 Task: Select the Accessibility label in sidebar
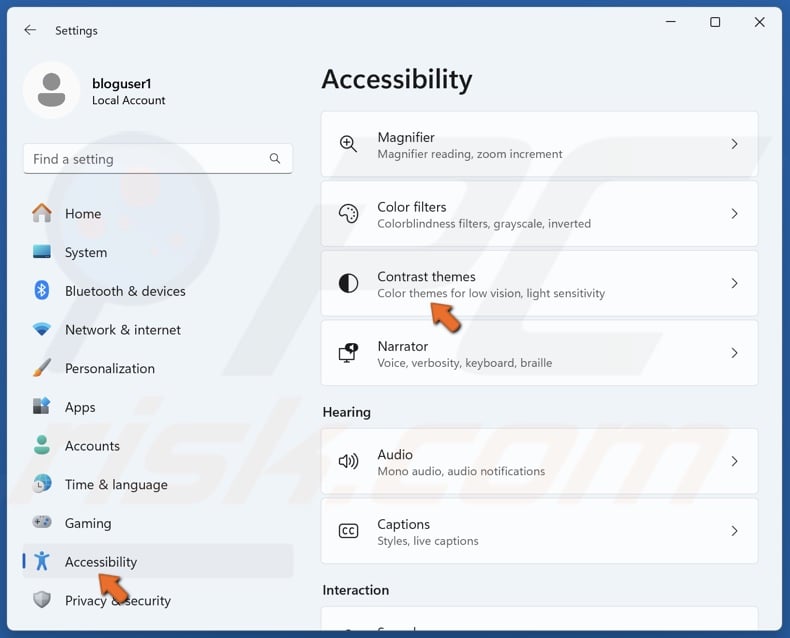pos(101,562)
